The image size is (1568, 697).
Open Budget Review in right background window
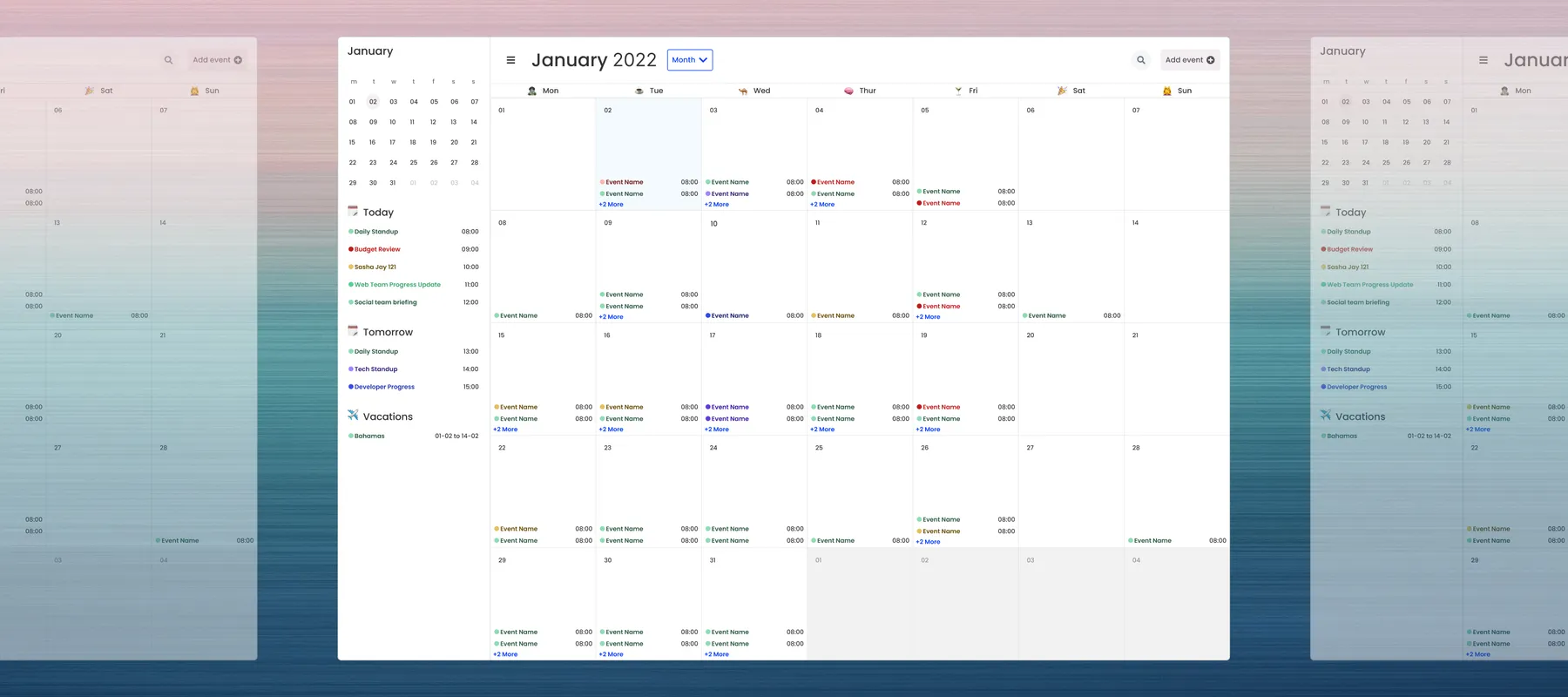[x=1387, y=249]
